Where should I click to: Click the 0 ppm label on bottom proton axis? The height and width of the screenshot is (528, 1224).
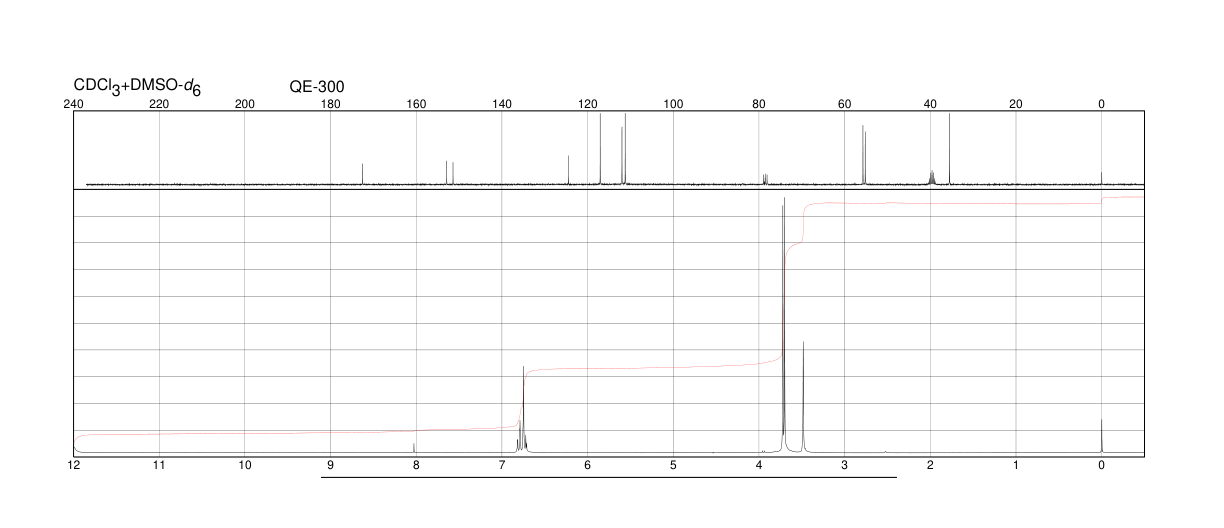click(1102, 465)
